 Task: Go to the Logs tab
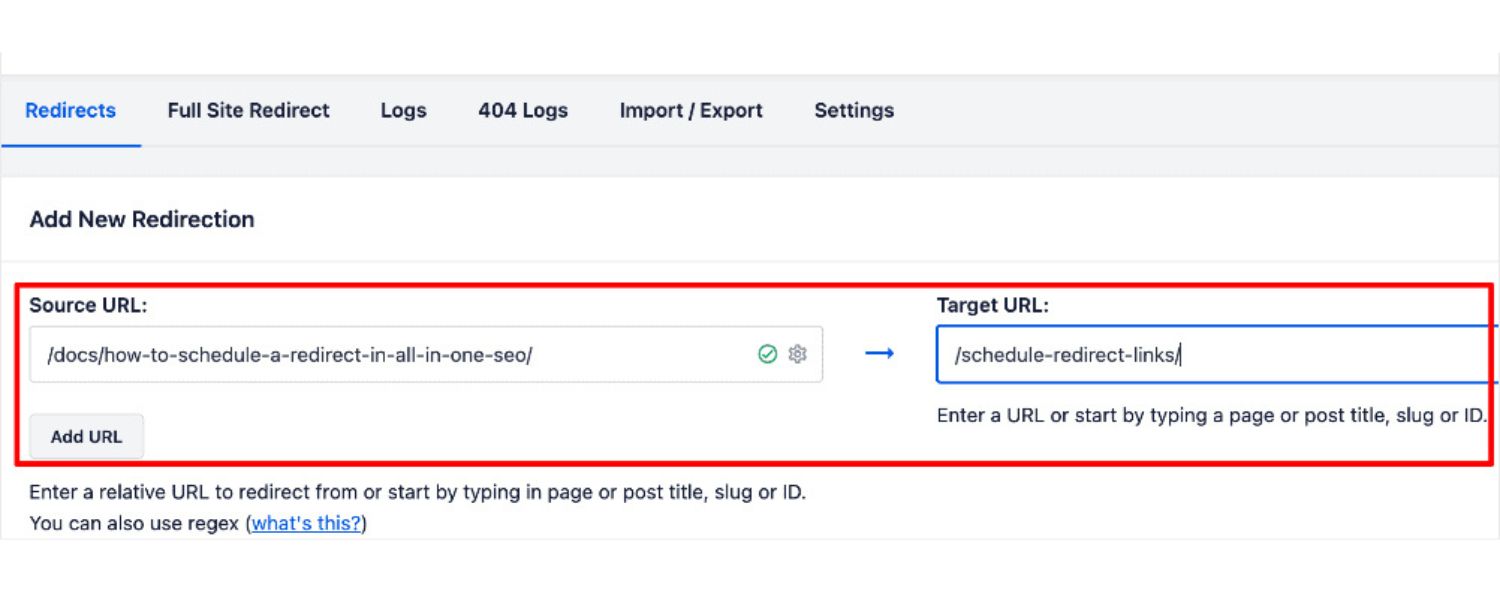pyautogui.click(x=403, y=111)
